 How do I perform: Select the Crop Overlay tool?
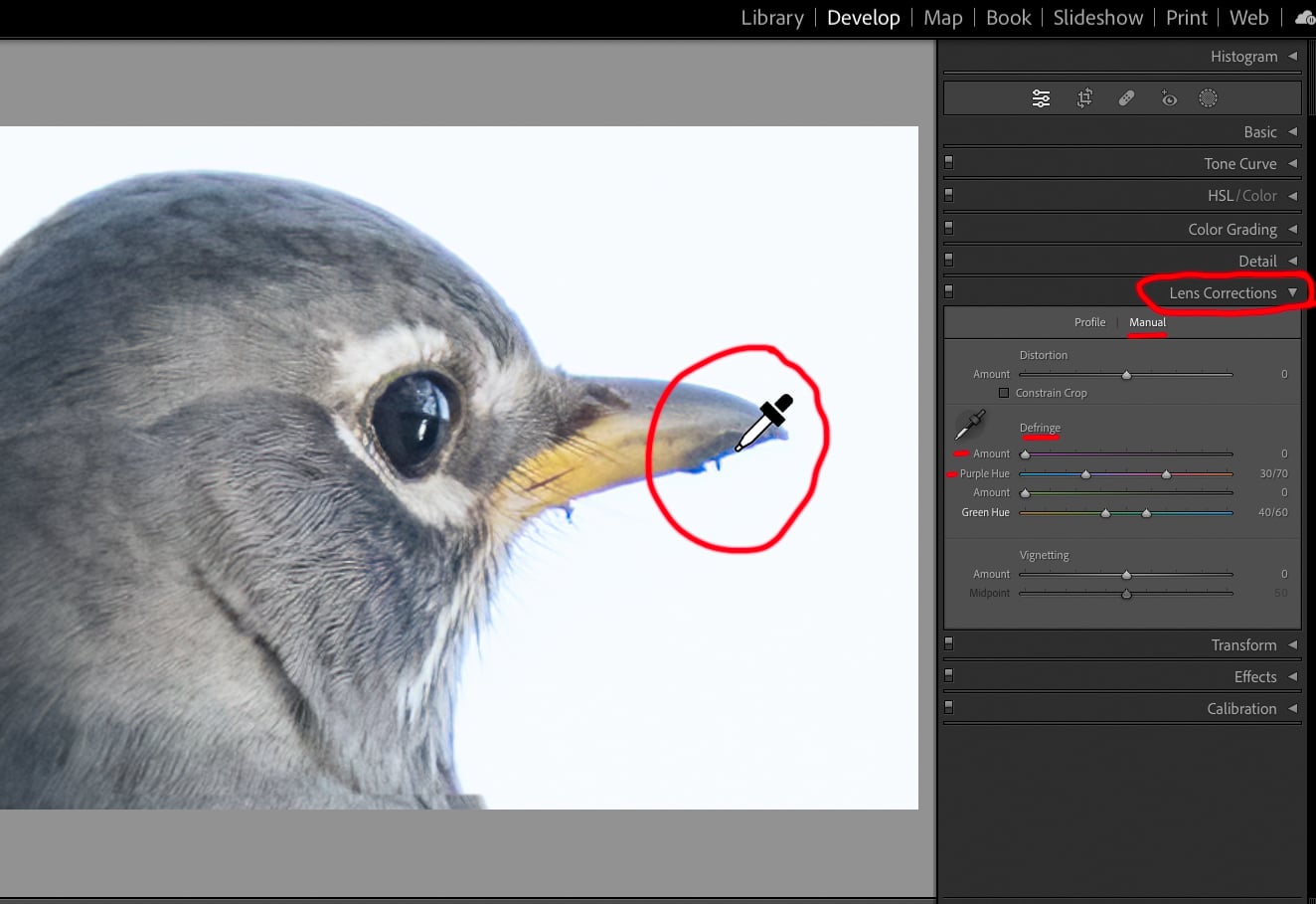(x=1084, y=97)
